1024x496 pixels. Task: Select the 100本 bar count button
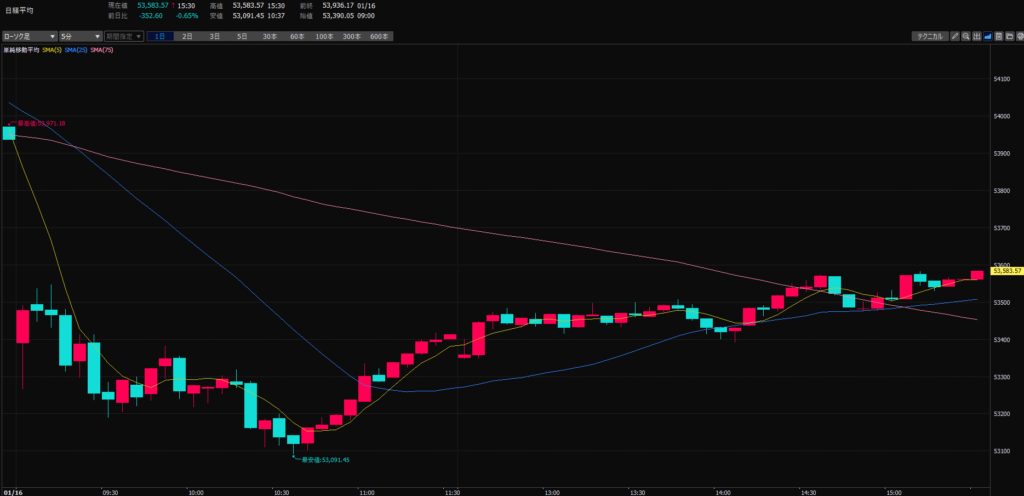pos(324,36)
